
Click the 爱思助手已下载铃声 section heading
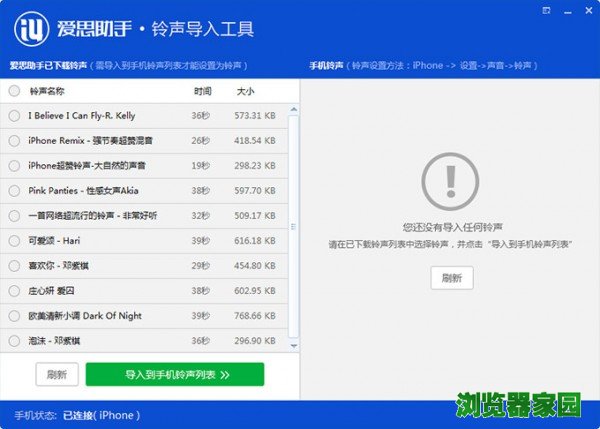click(x=49, y=65)
